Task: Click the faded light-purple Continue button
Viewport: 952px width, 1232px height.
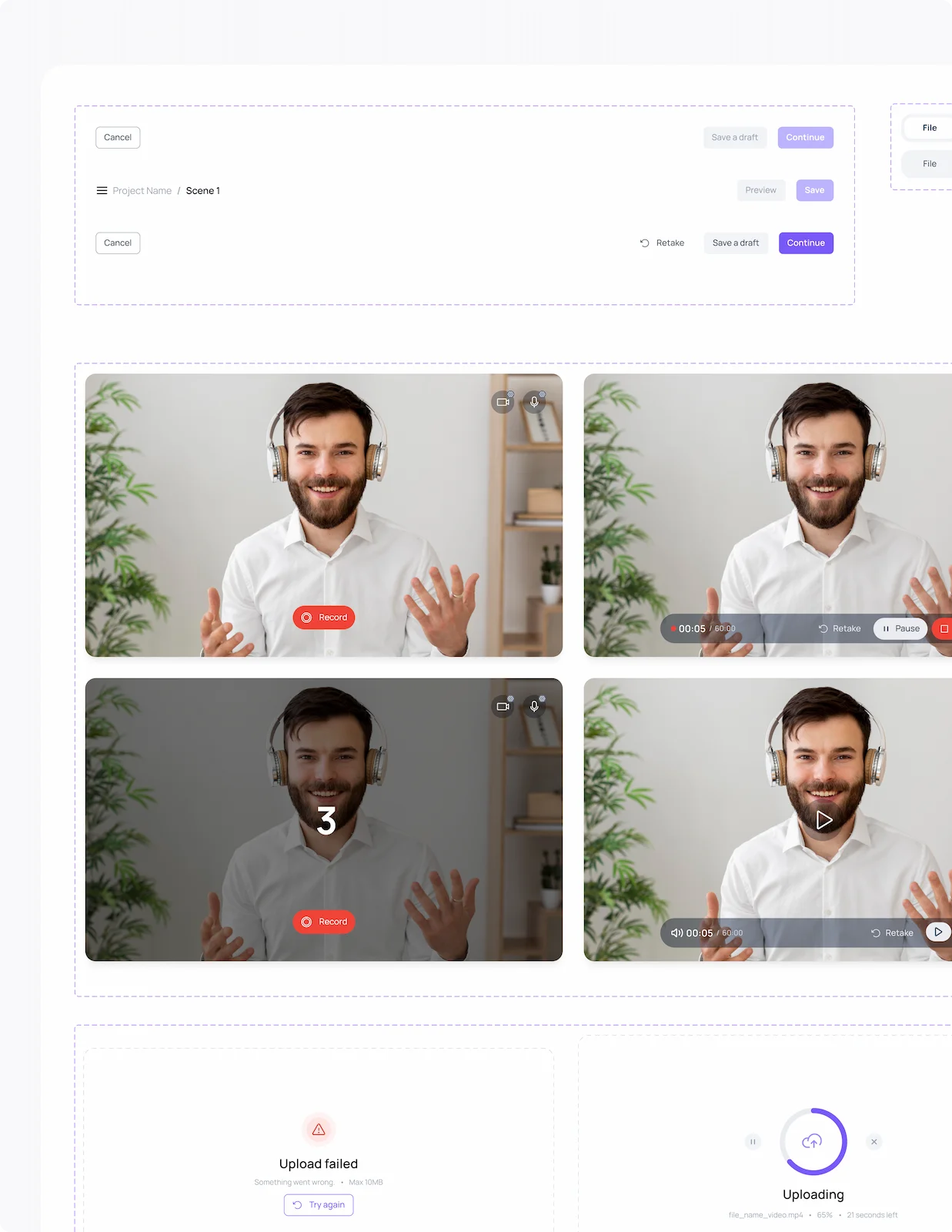Action: [806, 137]
